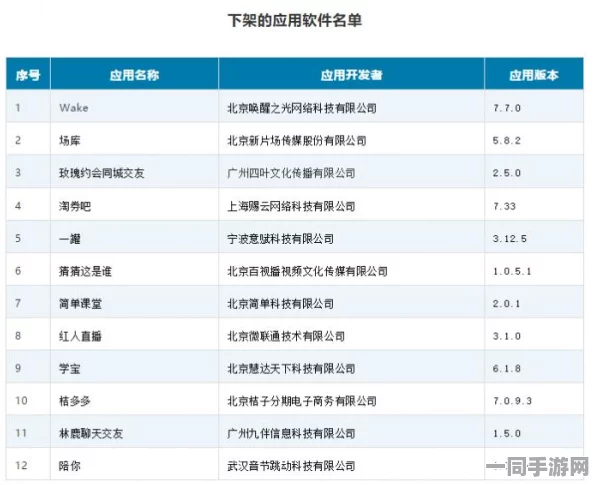Select the app name 淘券吧
The image size is (594, 485).
click(x=75, y=206)
